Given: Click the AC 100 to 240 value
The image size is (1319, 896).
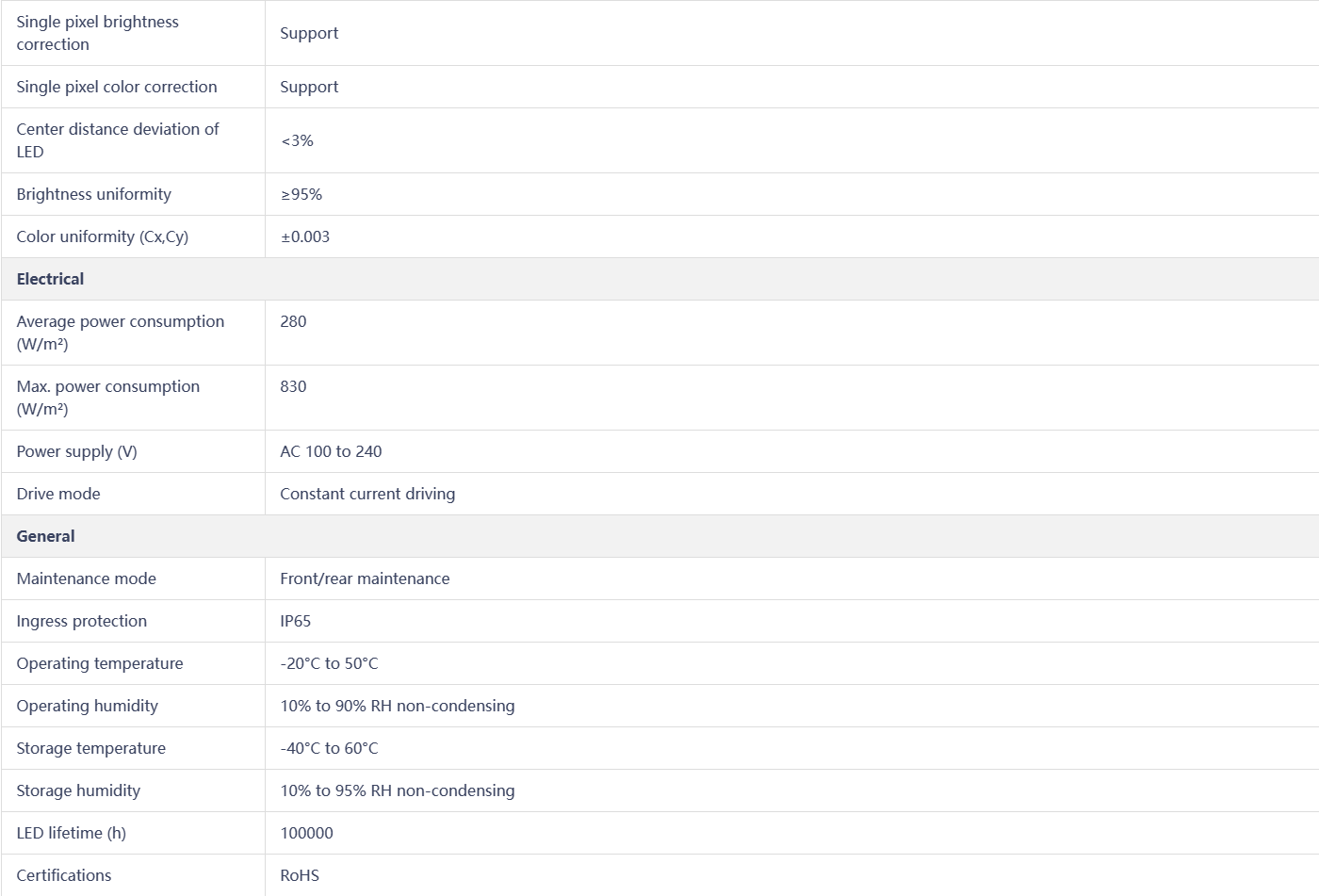Looking at the screenshot, I should tap(331, 451).
